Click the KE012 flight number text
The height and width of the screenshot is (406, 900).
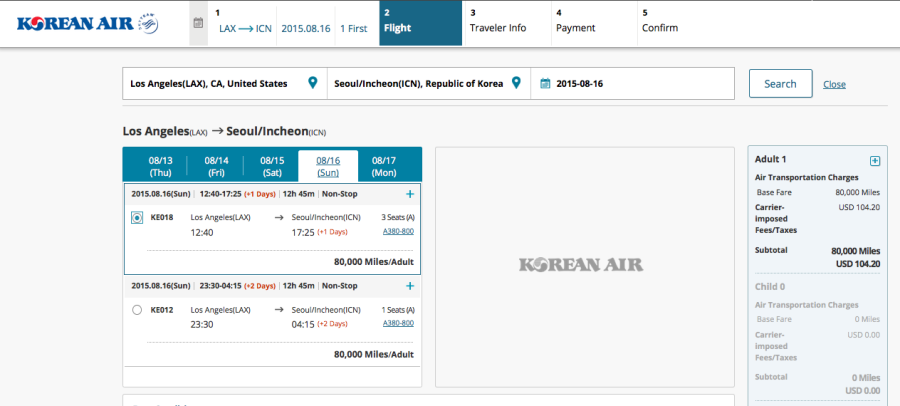pyautogui.click(x=162, y=310)
